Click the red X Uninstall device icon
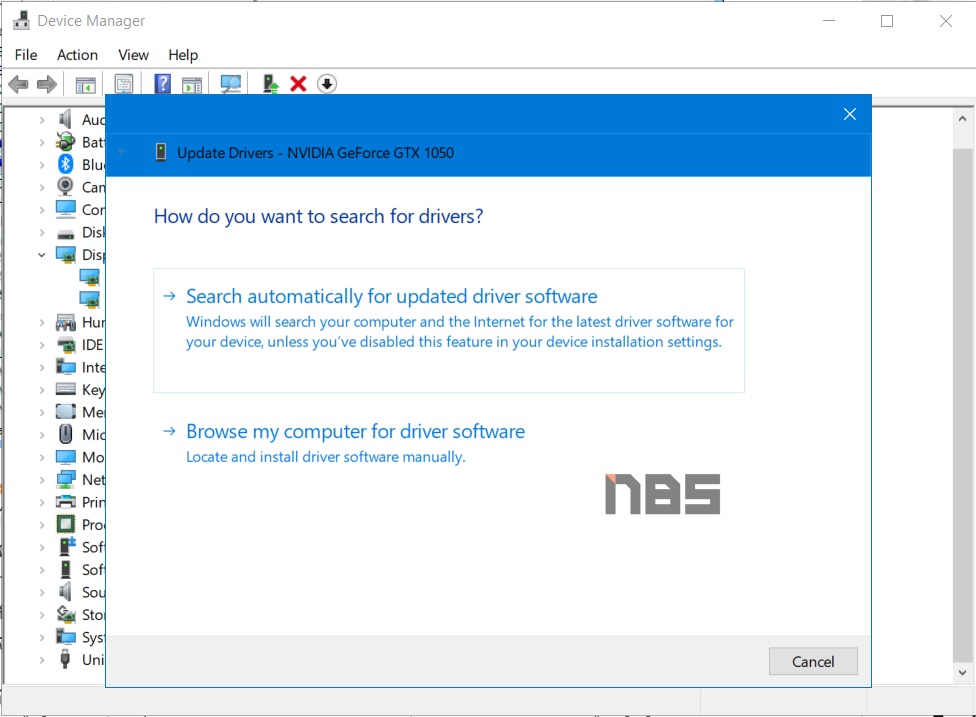This screenshot has height=717, width=976. coord(298,84)
